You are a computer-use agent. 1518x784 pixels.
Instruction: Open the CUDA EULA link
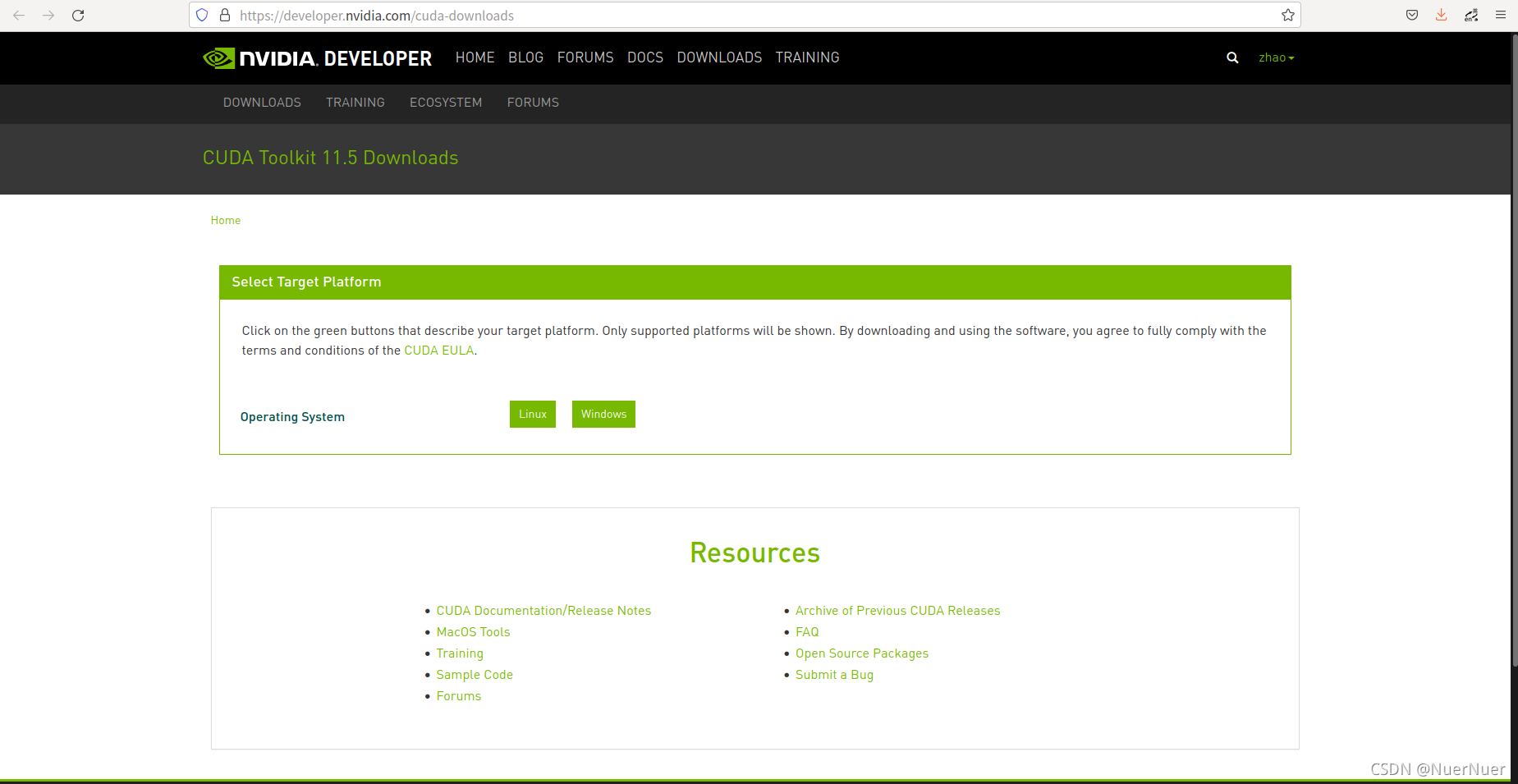[439, 351]
